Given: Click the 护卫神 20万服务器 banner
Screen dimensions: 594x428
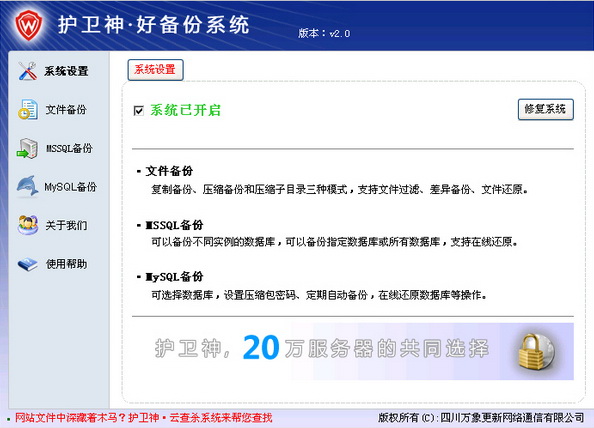Looking at the screenshot, I should click(353, 351).
